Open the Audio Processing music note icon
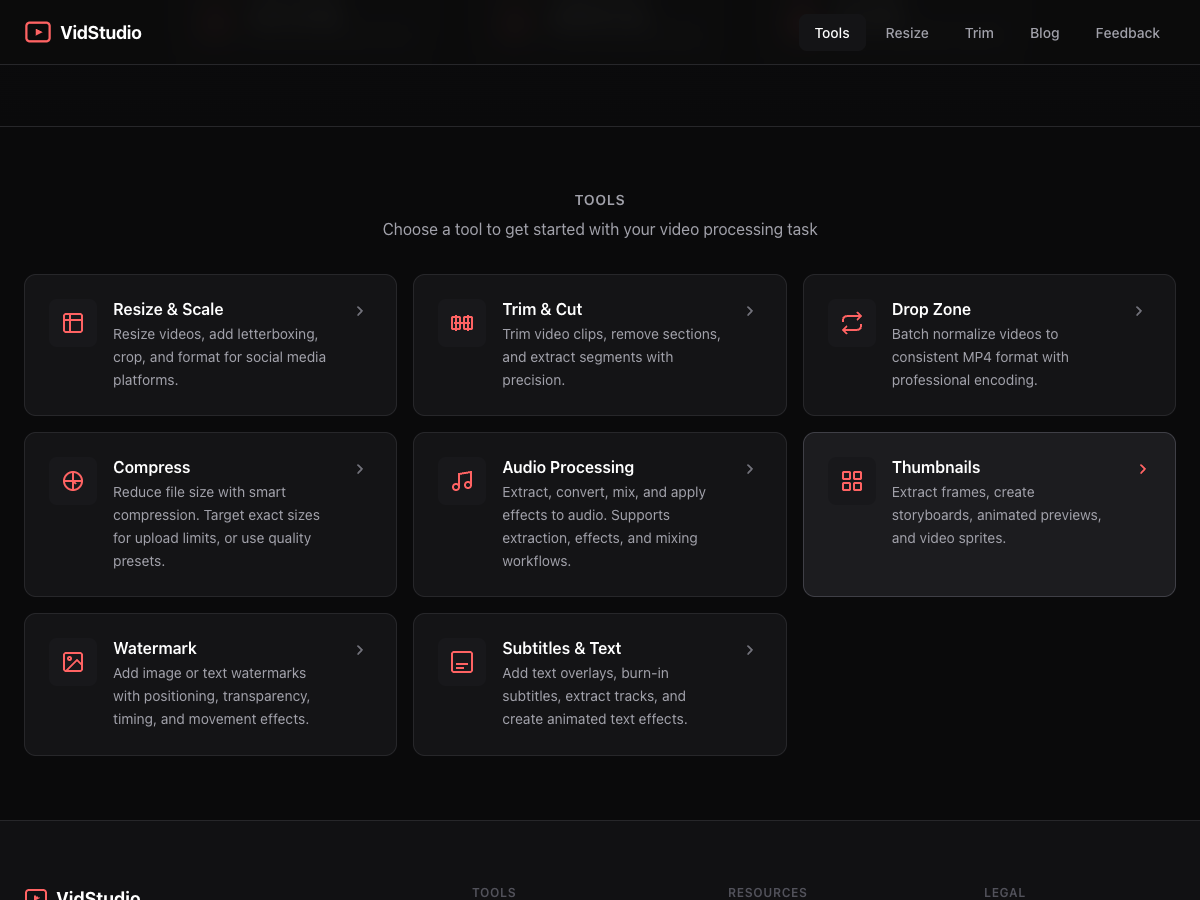The image size is (1200, 900). tap(462, 481)
